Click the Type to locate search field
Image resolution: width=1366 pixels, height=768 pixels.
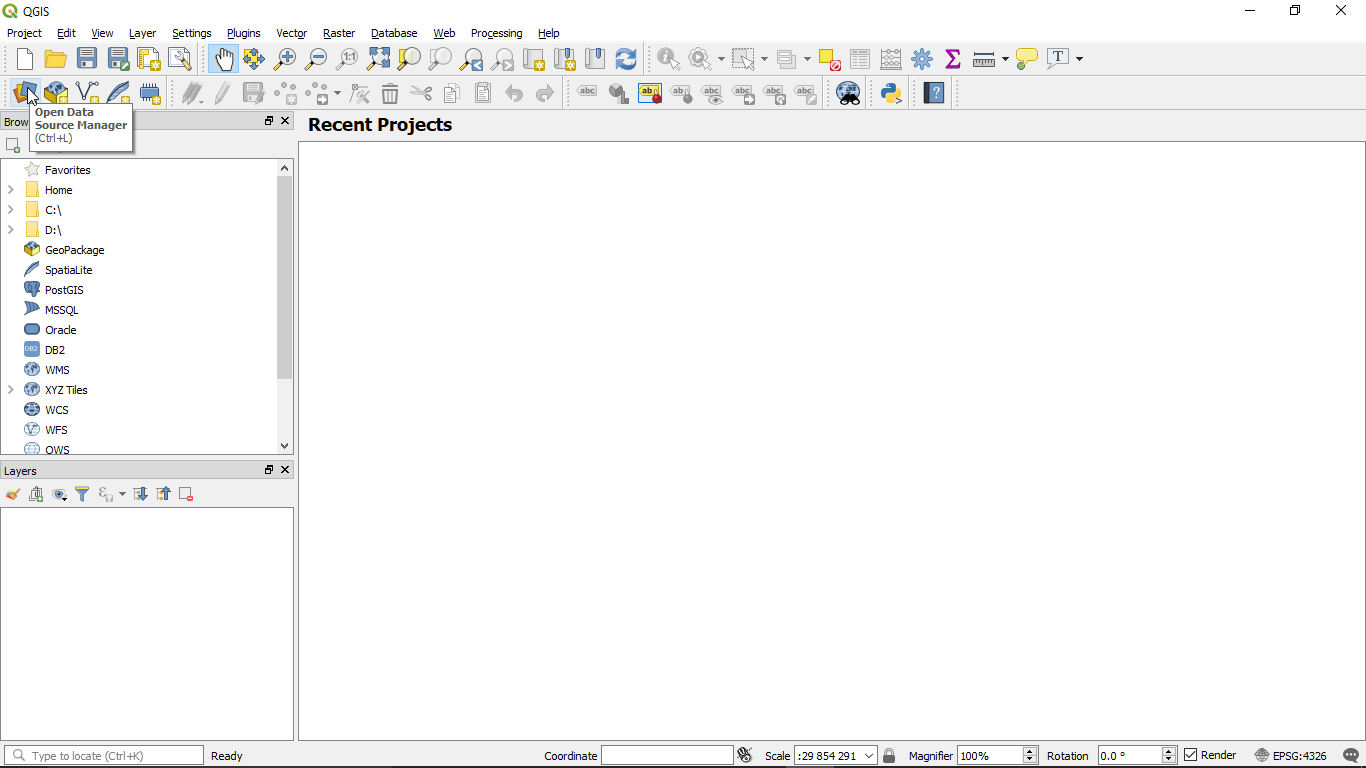coord(104,756)
